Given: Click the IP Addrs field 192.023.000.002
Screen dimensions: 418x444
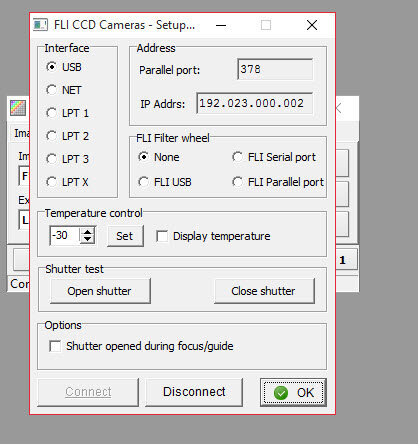Looking at the screenshot, I should (x=255, y=103).
